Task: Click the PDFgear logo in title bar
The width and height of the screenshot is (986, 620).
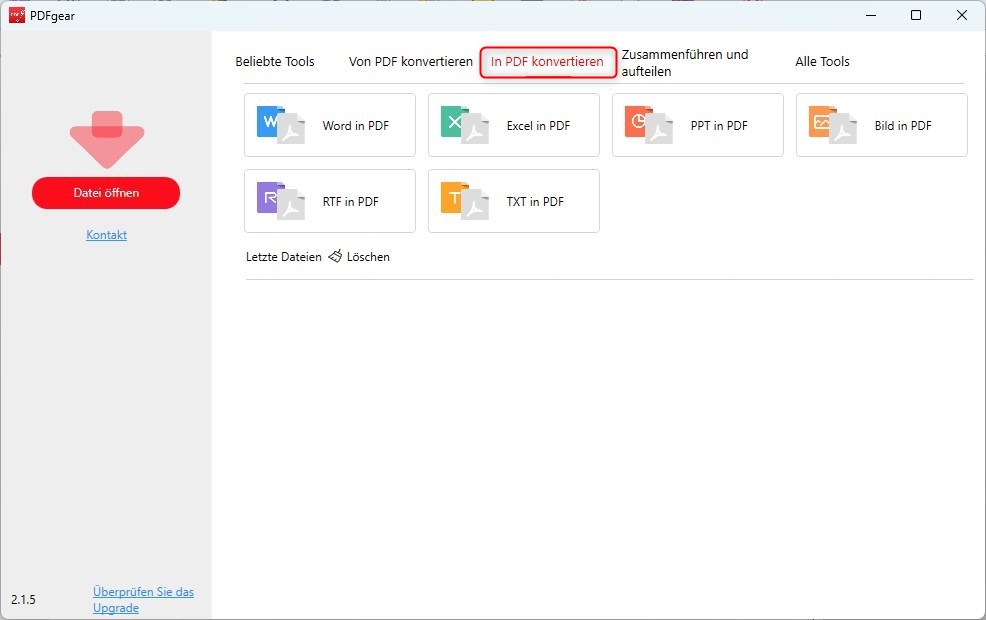Action: 17,15
